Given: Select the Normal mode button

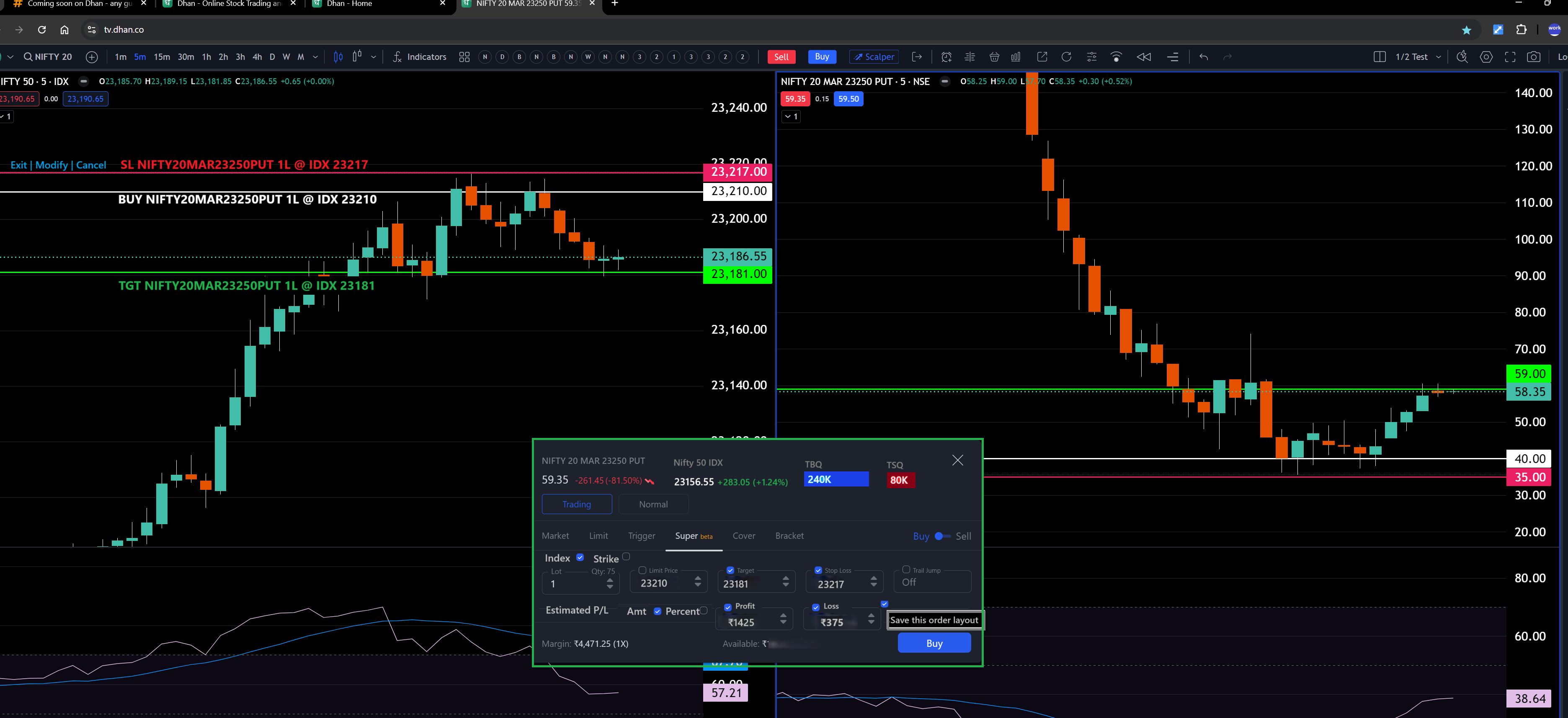Looking at the screenshot, I should tap(653, 504).
